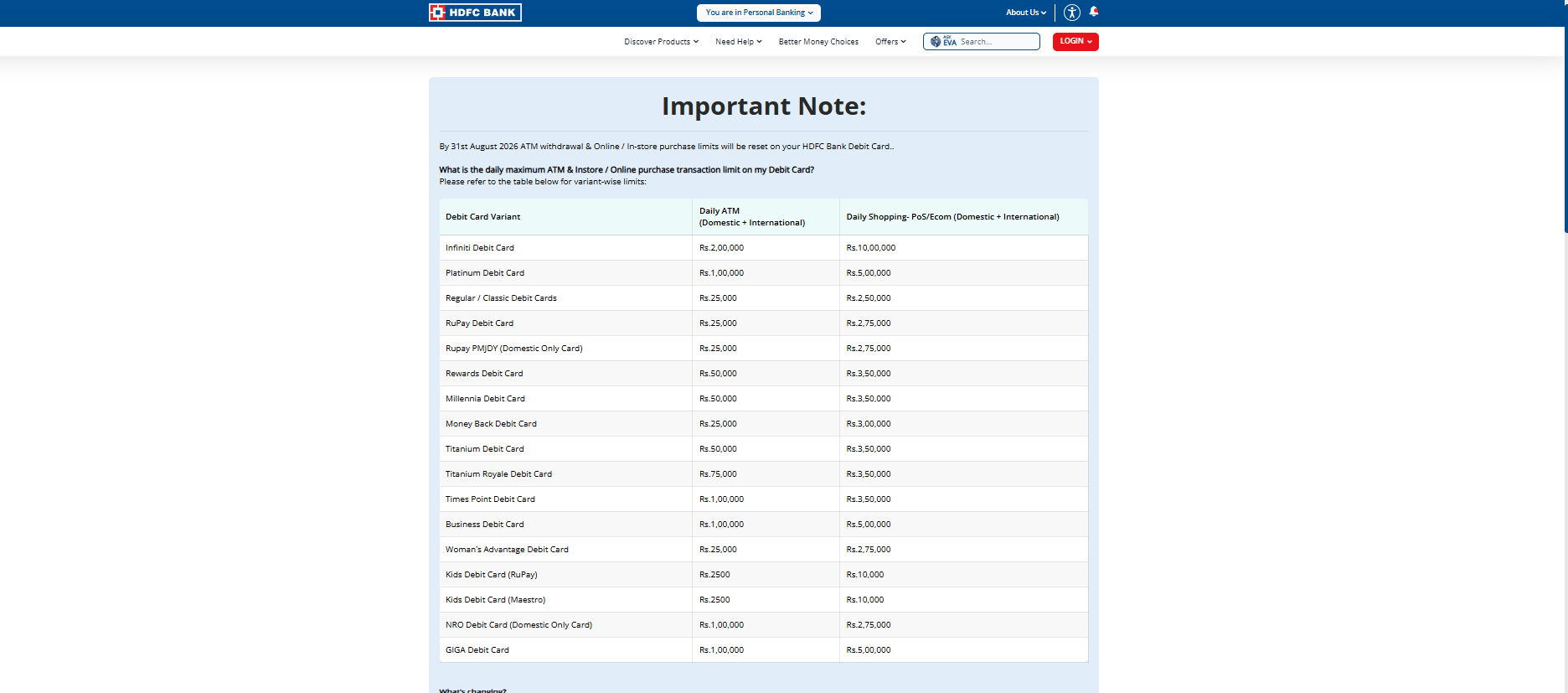Open the notifications bell icon
Screen dimensions: 1568x693
click(1094, 12)
